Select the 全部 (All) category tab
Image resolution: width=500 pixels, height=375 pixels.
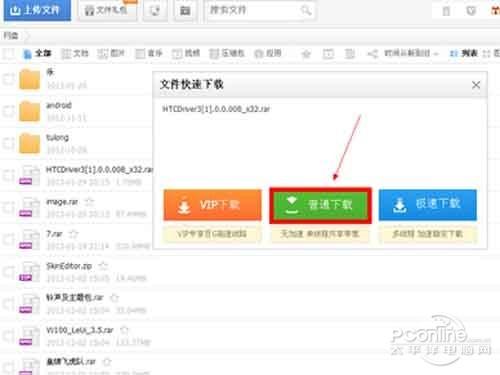coord(38,53)
